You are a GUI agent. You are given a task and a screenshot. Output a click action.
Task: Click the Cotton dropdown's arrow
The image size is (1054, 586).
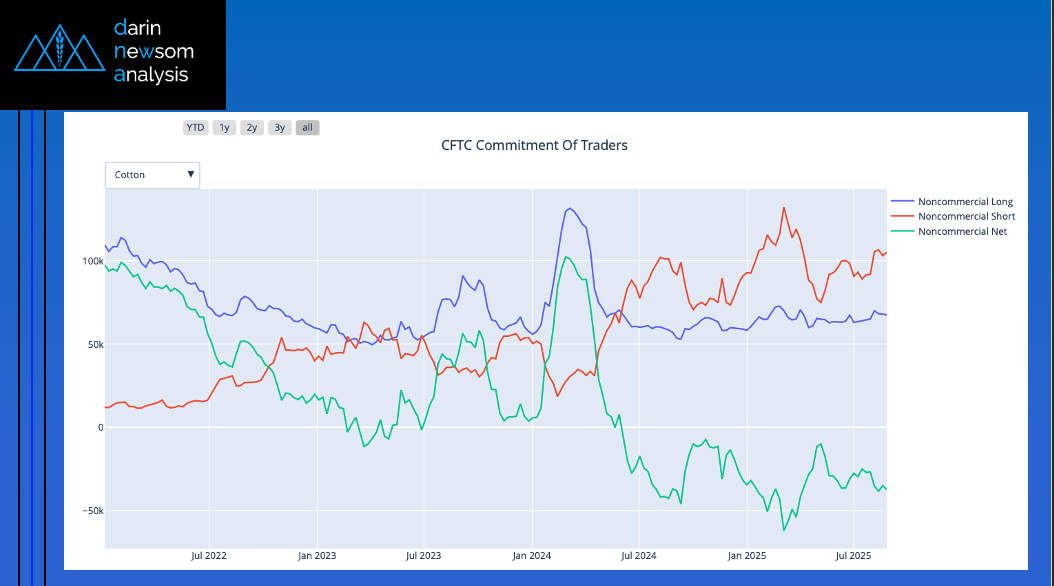[x=190, y=175]
